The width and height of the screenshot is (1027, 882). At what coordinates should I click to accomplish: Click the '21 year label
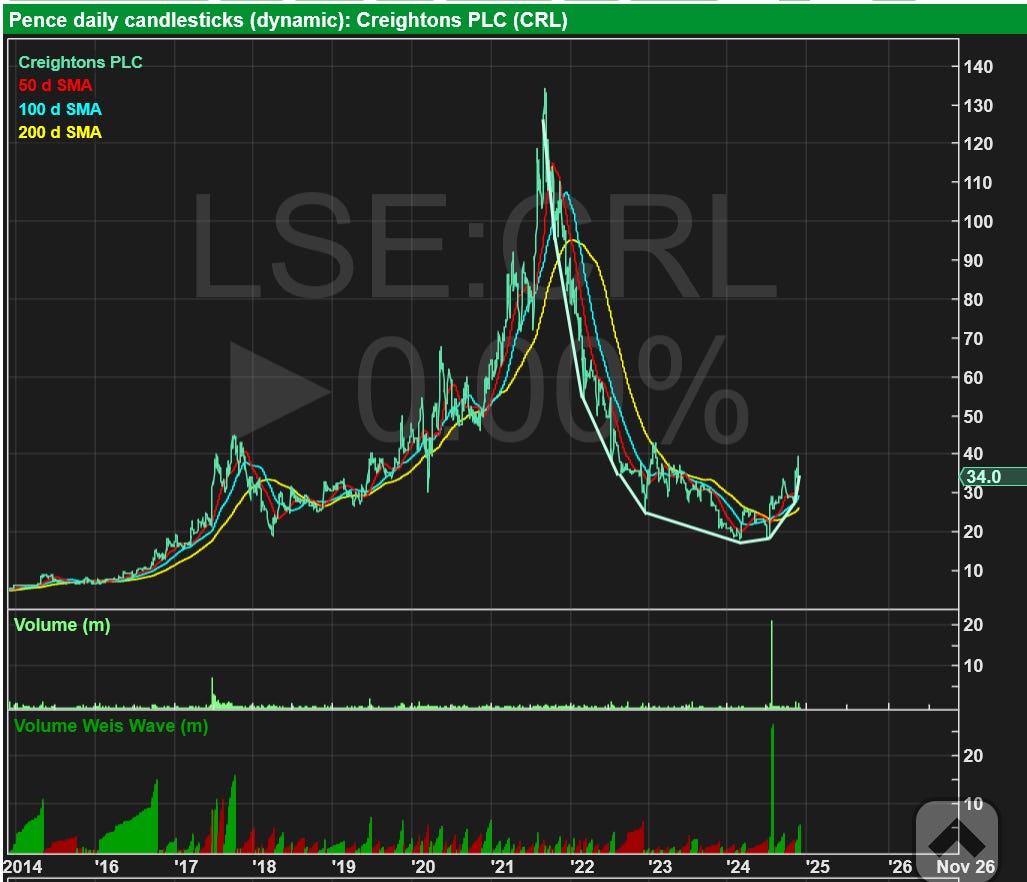(502, 866)
